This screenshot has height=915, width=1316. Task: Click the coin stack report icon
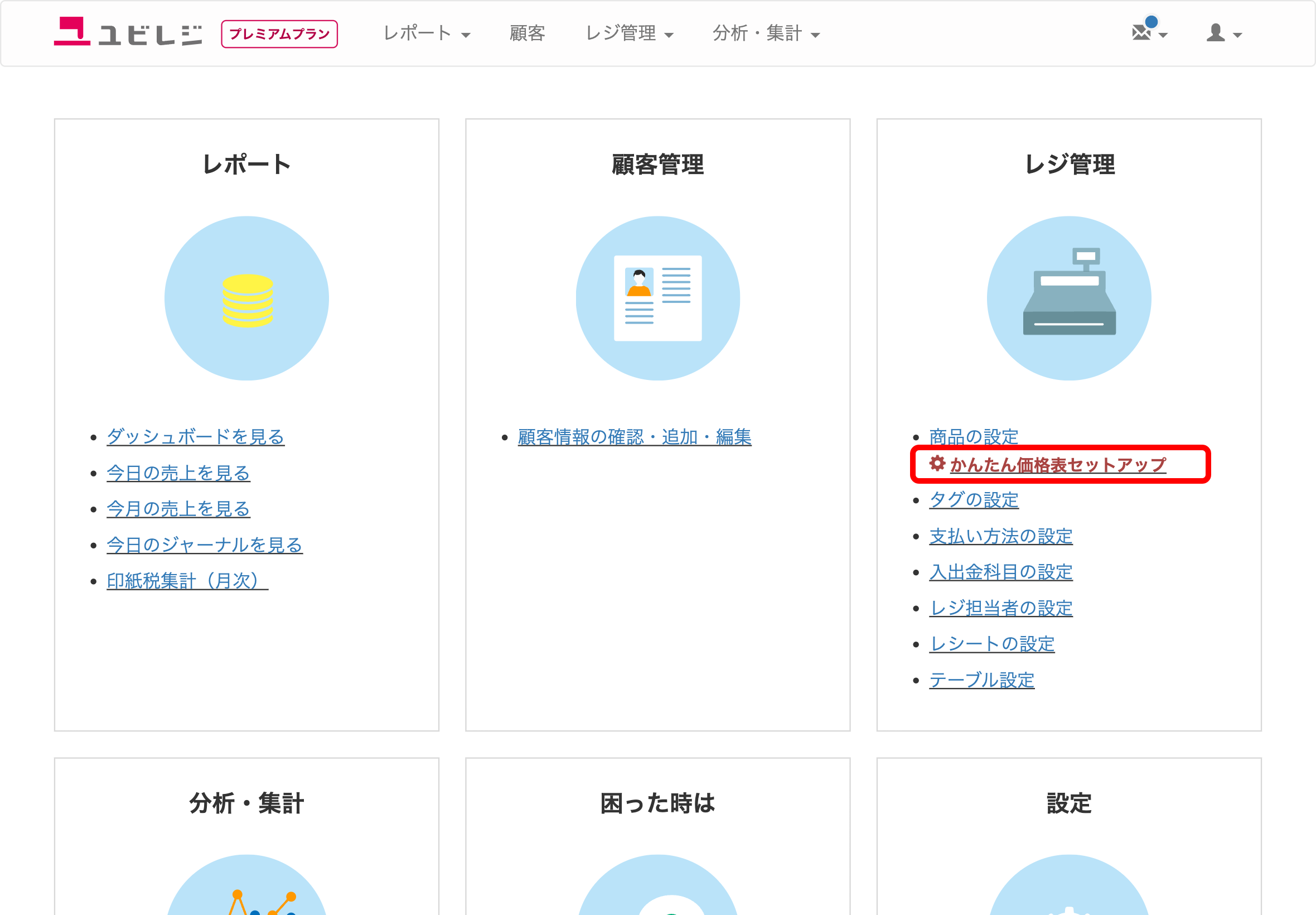click(x=247, y=298)
